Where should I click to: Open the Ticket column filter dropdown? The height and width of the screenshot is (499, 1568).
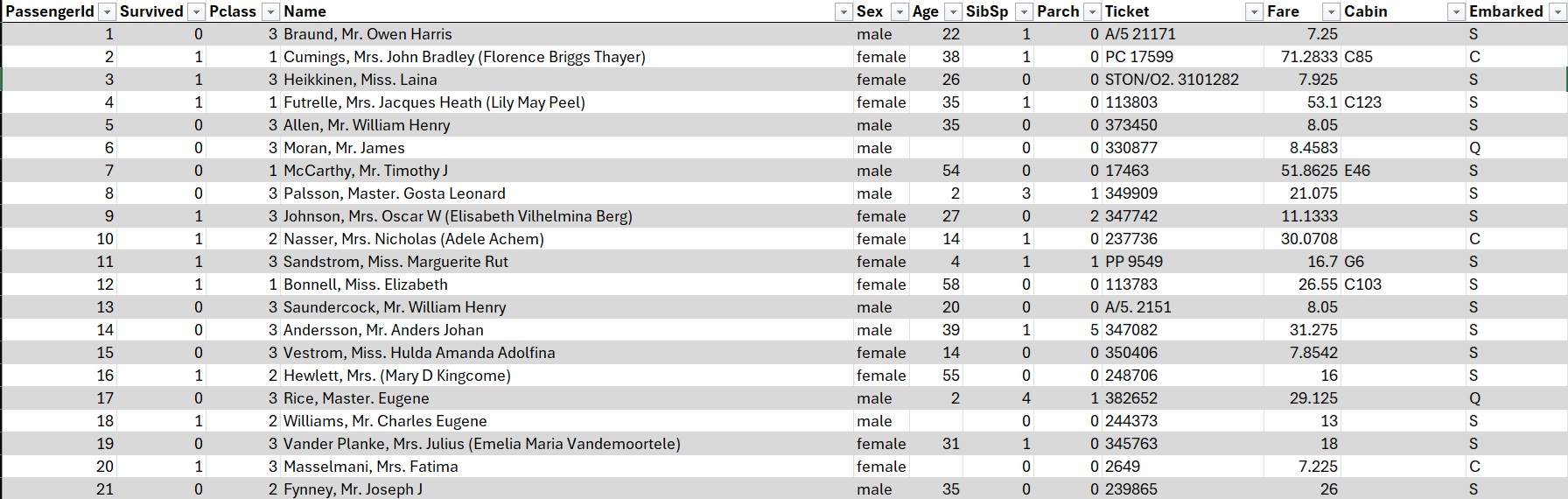coord(1253,11)
